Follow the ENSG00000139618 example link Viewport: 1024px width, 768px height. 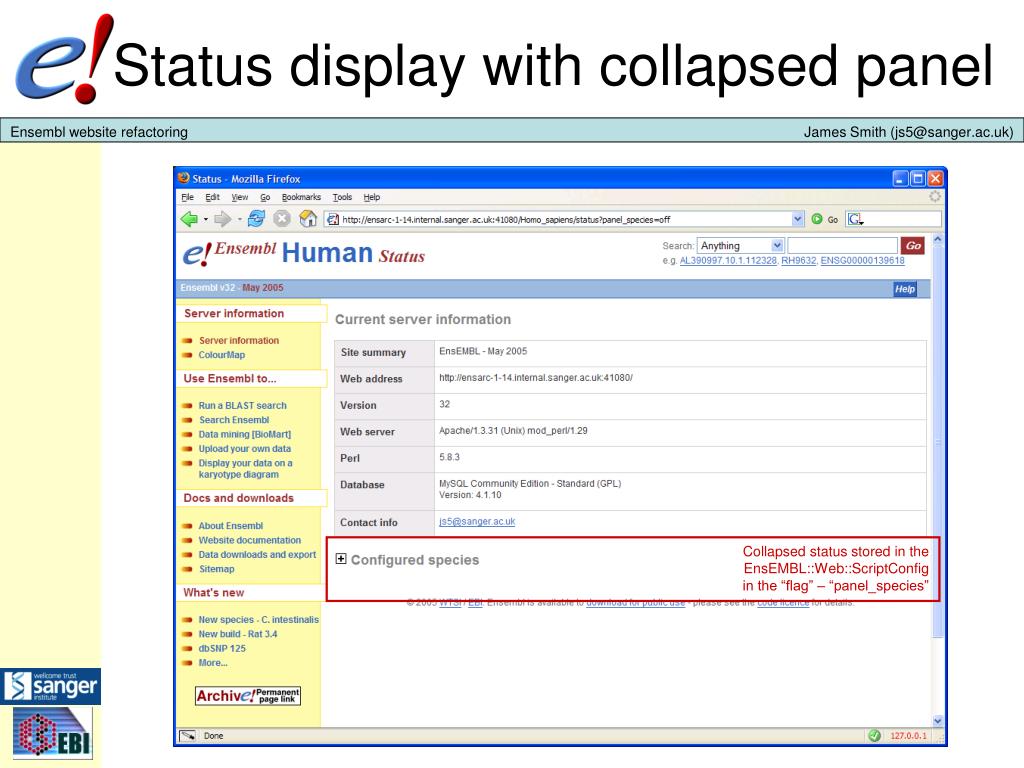click(x=862, y=261)
